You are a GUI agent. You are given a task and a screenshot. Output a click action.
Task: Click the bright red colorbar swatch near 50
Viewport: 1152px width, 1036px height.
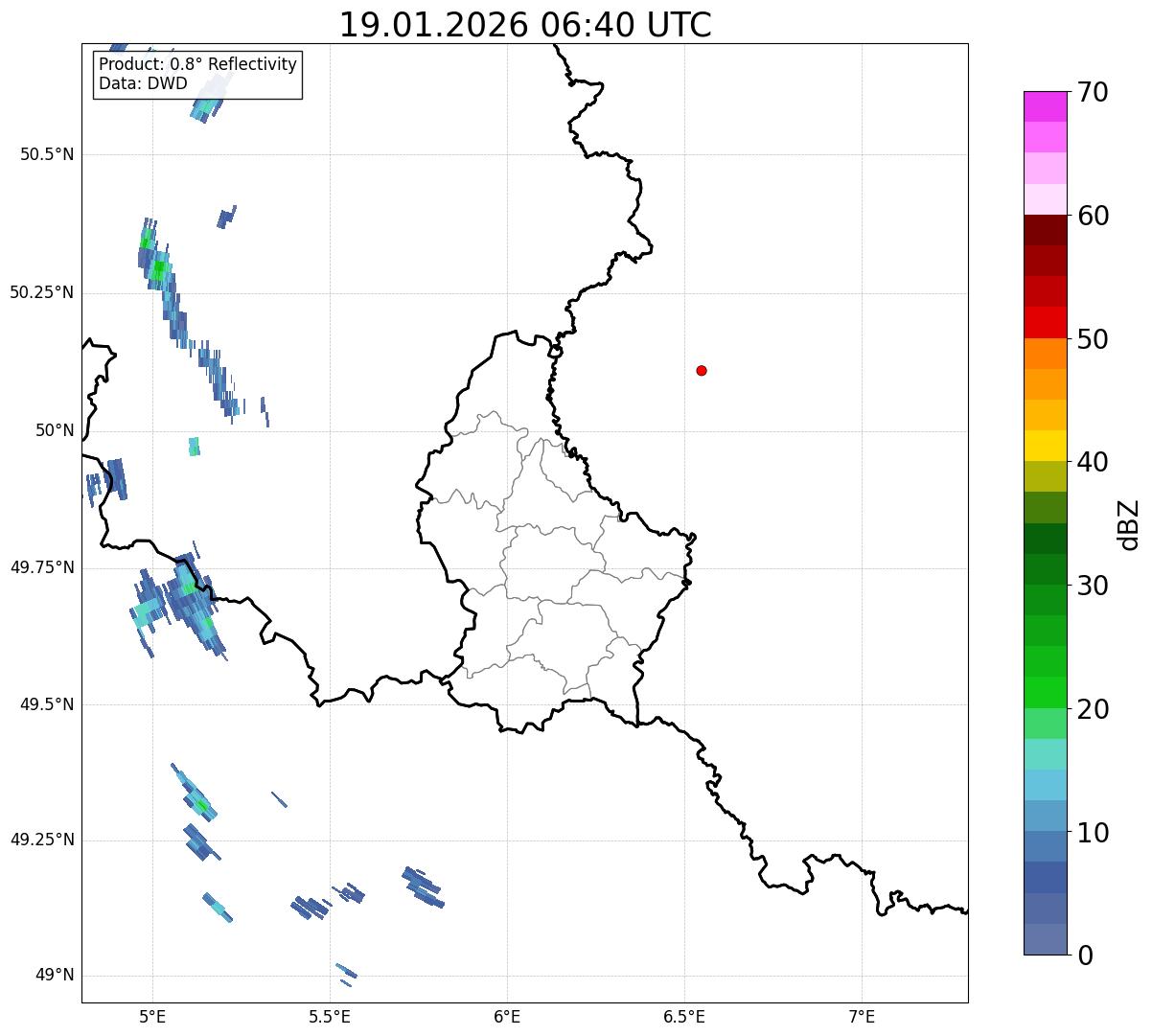pos(1046,322)
